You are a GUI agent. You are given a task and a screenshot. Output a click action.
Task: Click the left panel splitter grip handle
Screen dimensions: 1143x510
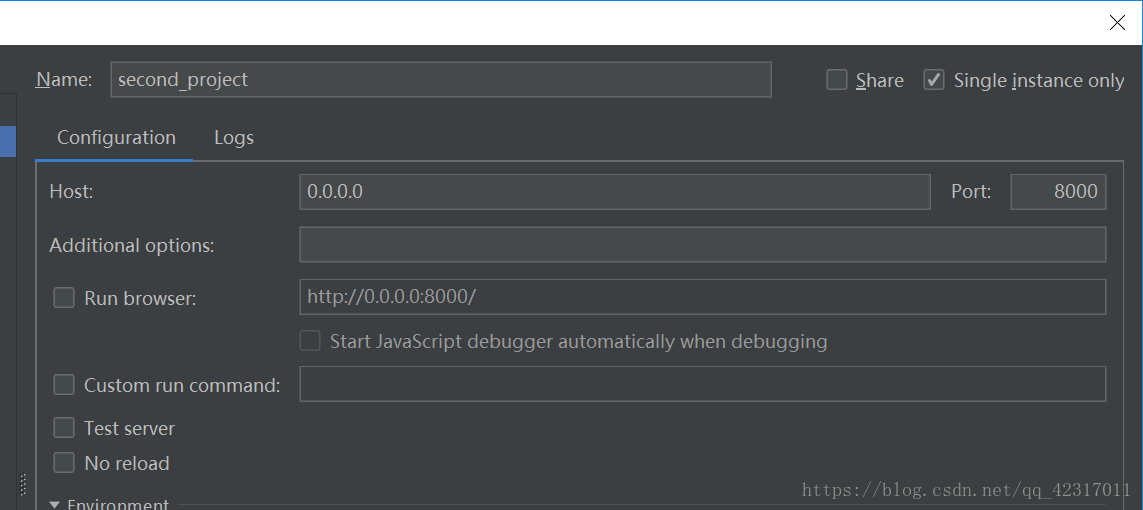[x=23, y=484]
